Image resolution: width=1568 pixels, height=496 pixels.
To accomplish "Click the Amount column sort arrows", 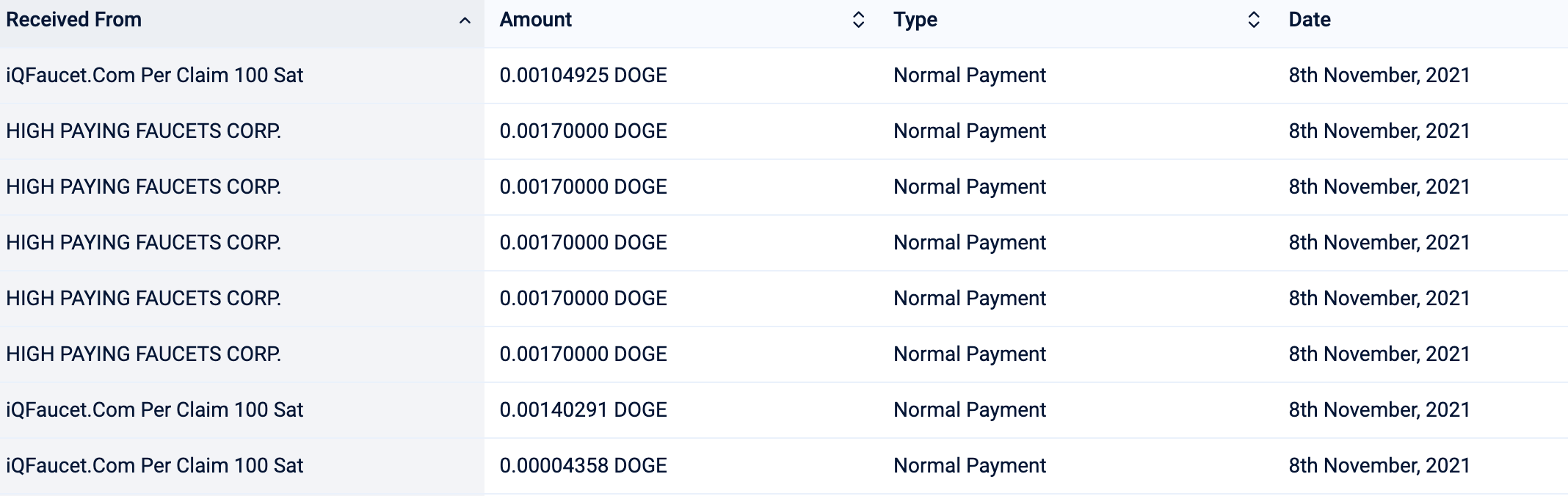I will pos(858,20).
